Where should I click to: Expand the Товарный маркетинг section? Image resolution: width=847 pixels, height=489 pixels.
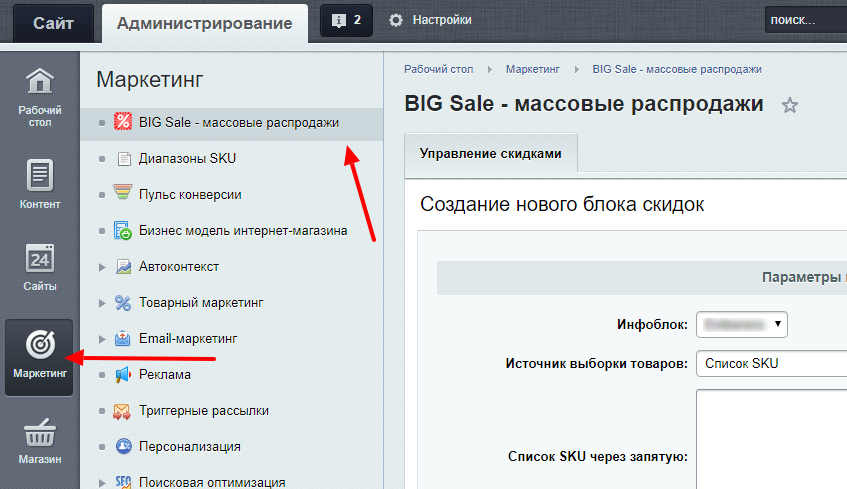click(x=102, y=303)
